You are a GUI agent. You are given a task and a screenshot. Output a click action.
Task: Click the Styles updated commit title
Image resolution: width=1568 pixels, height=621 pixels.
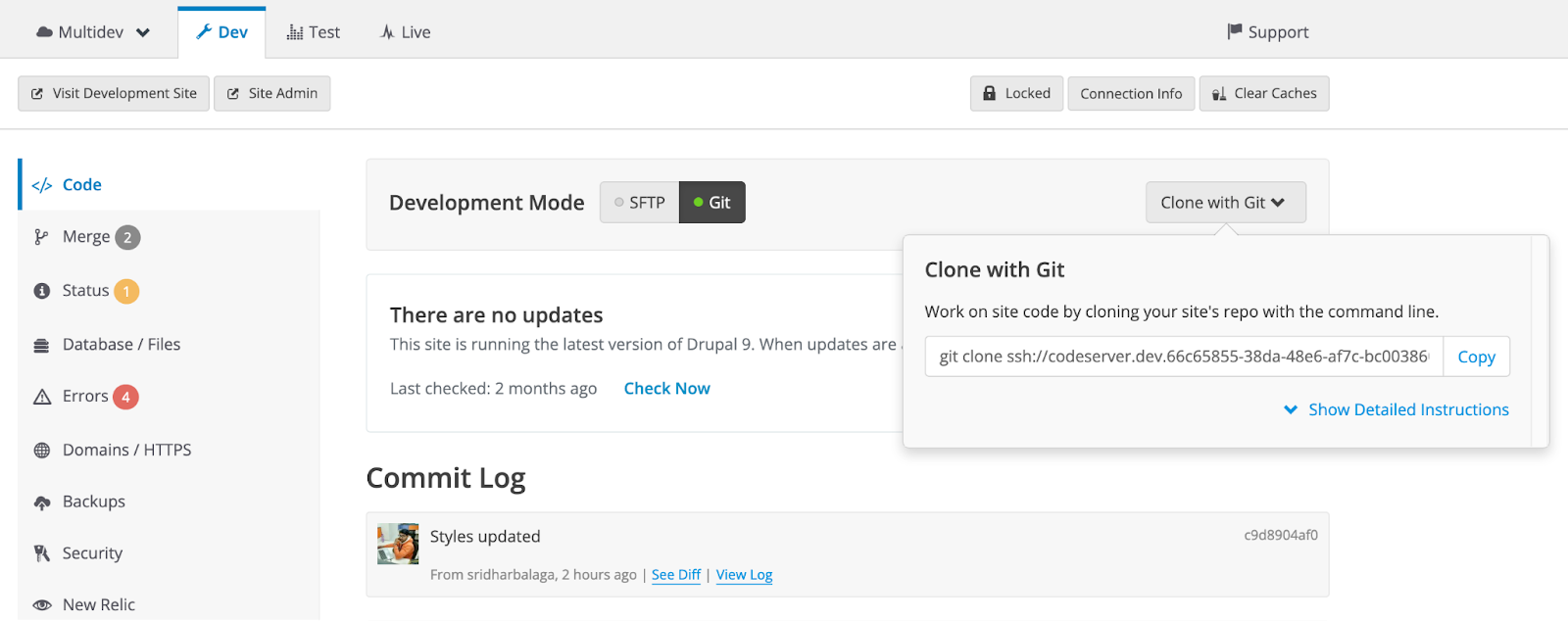tap(485, 537)
